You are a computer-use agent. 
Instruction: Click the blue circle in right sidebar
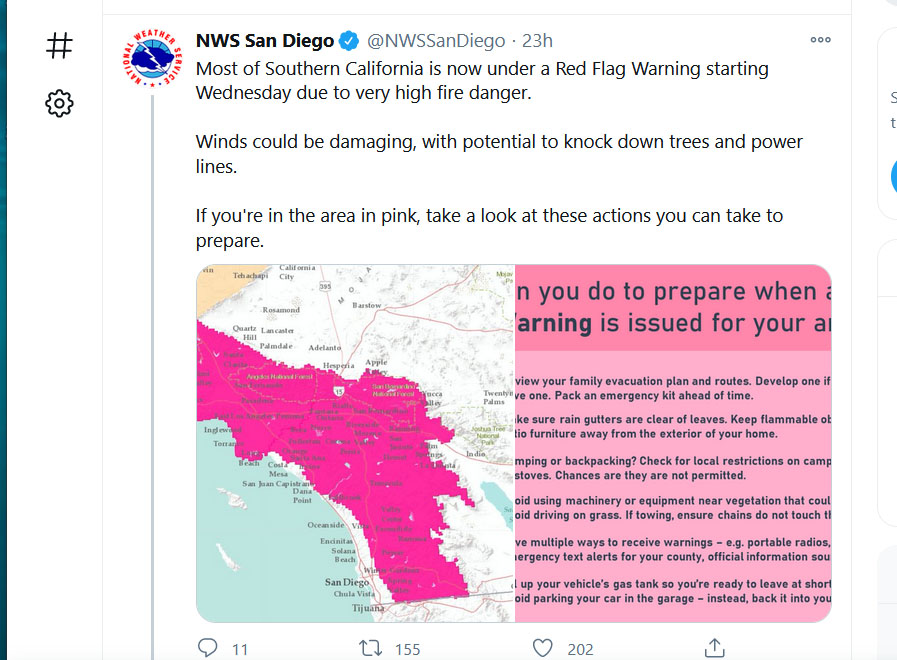coord(894,177)
